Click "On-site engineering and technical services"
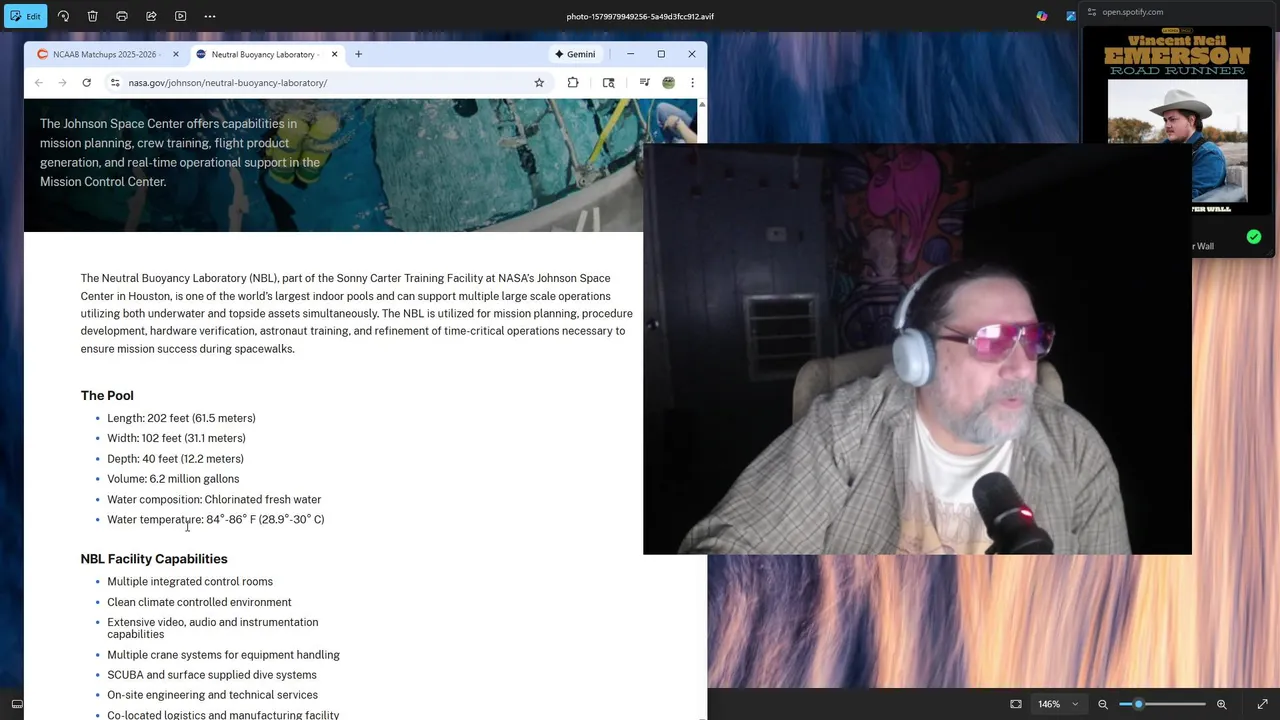Screen dimensions: 1280x720 tap(212, 696)
